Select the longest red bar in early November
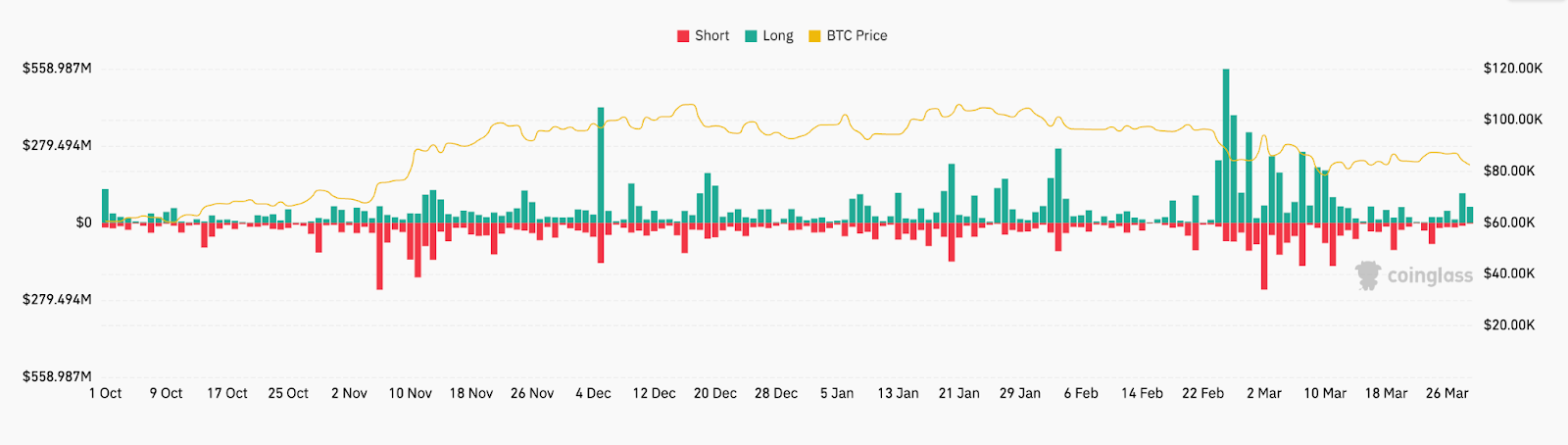The height and width of the screenshot is (445, 1568). pos(379,256)
